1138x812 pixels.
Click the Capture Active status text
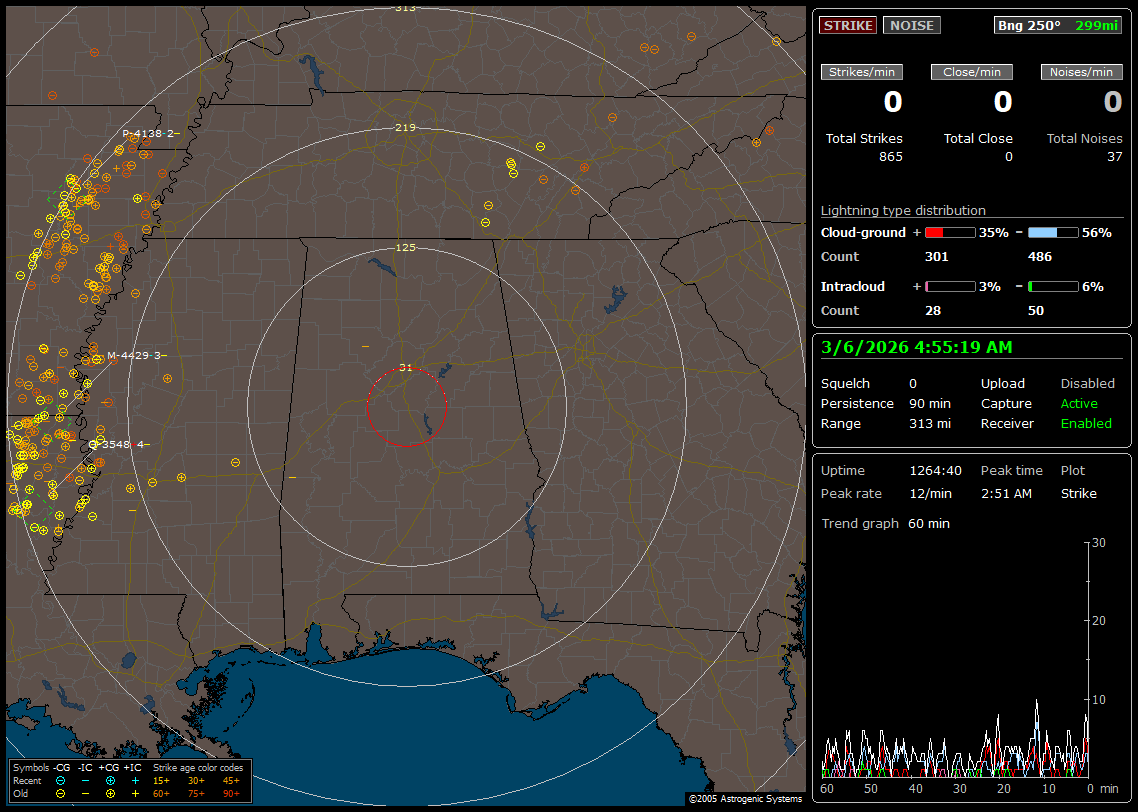point(1079,403)
